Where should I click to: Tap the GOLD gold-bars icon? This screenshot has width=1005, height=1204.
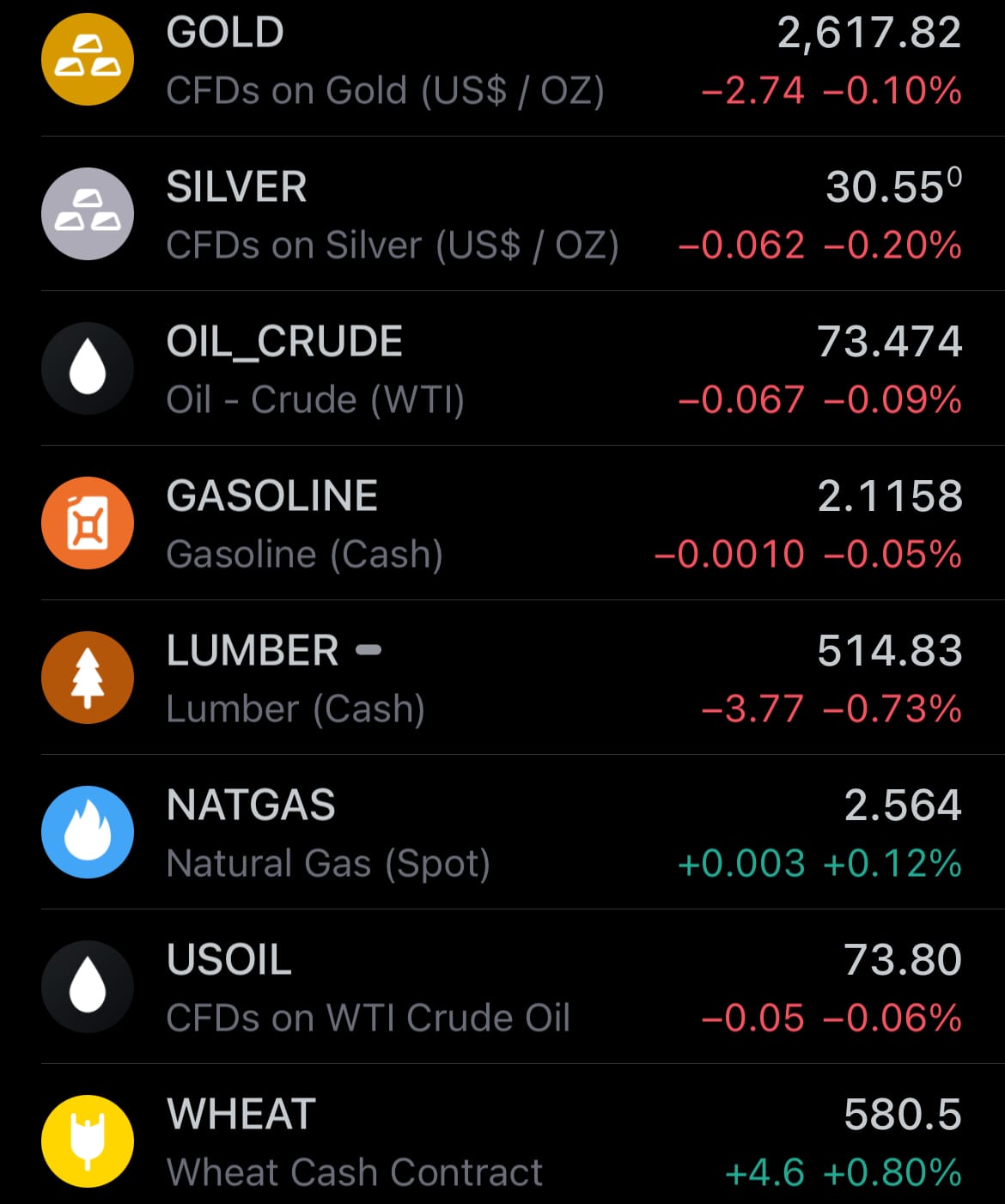(x=88, y=59)
